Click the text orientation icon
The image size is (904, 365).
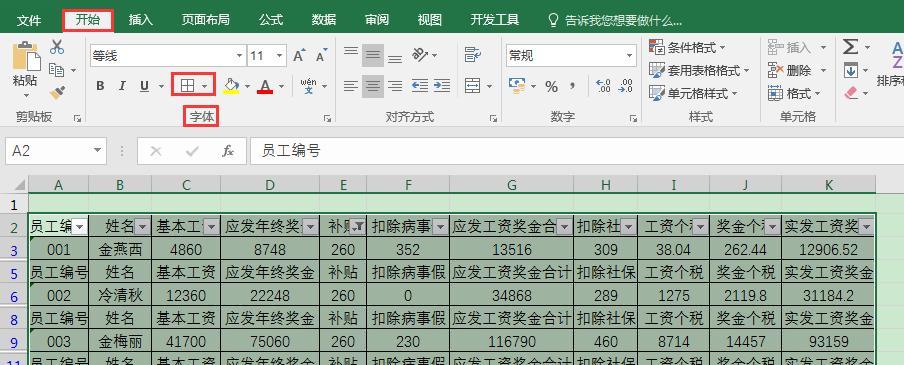tap(420, 55)
